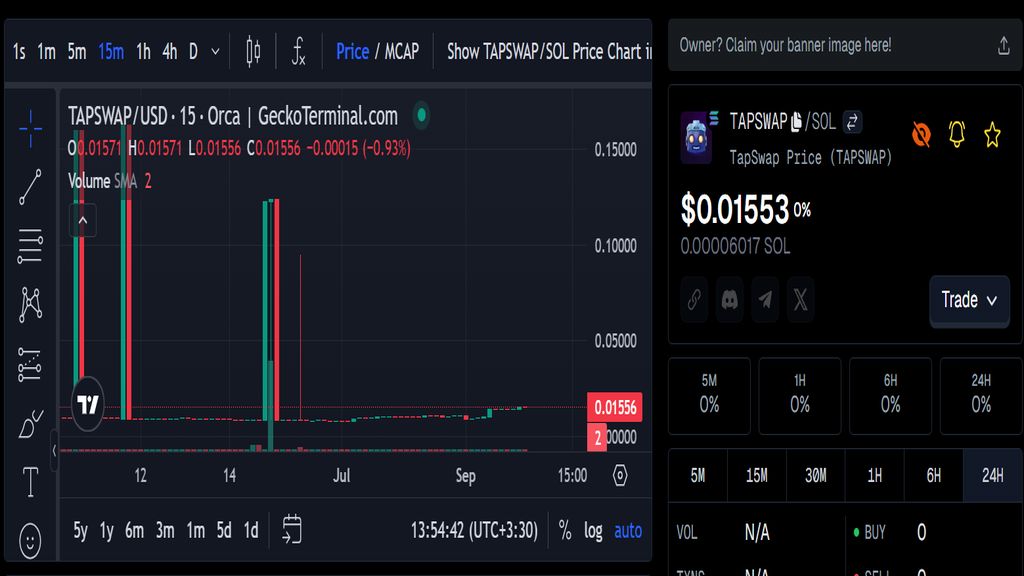This screenshot has height=576, width=1024.
Task: Select the crosshair cursor tool
Action: click(30, 129)
